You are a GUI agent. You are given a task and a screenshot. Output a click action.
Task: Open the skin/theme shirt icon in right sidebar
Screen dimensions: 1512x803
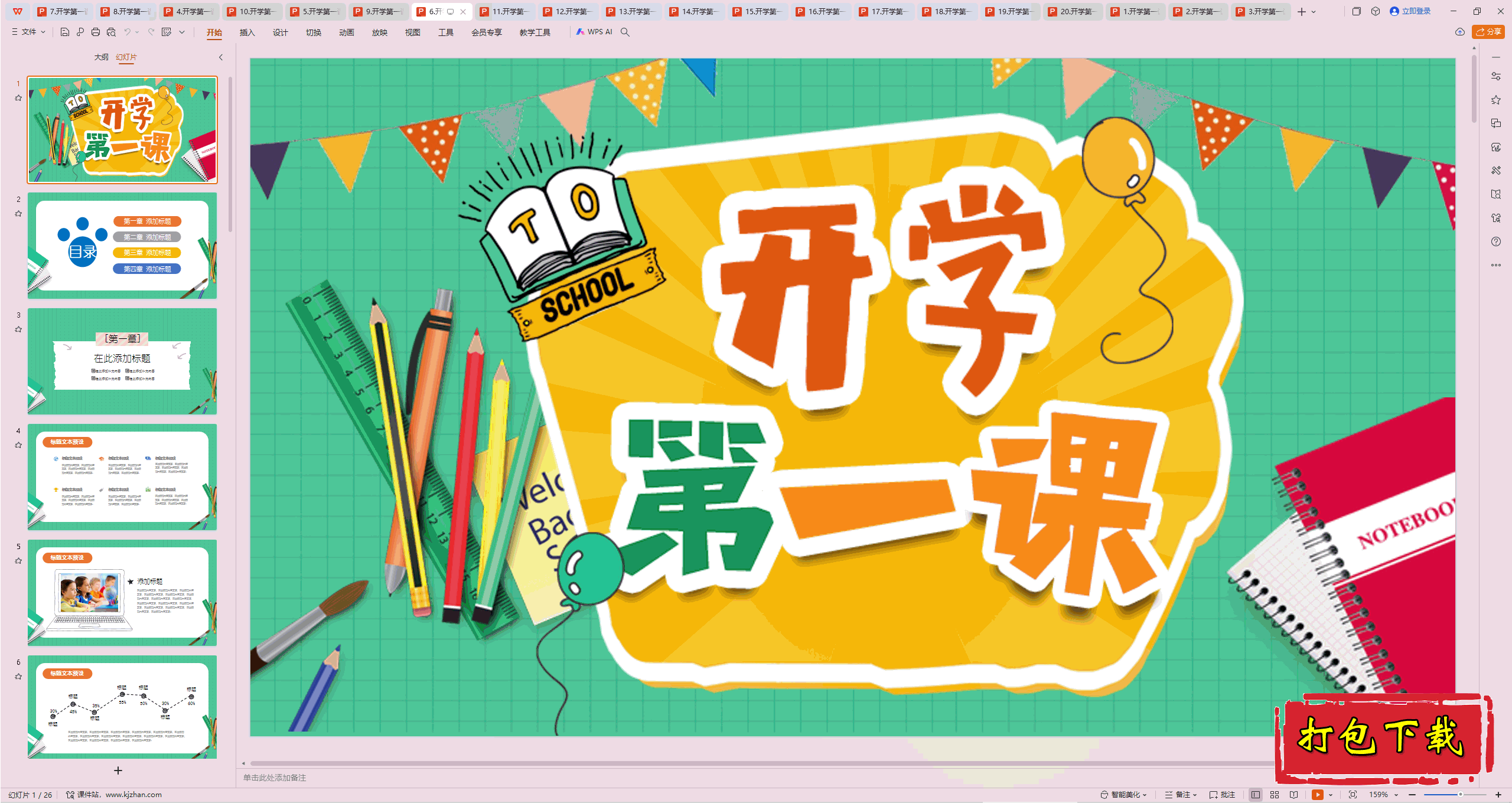1495,218
